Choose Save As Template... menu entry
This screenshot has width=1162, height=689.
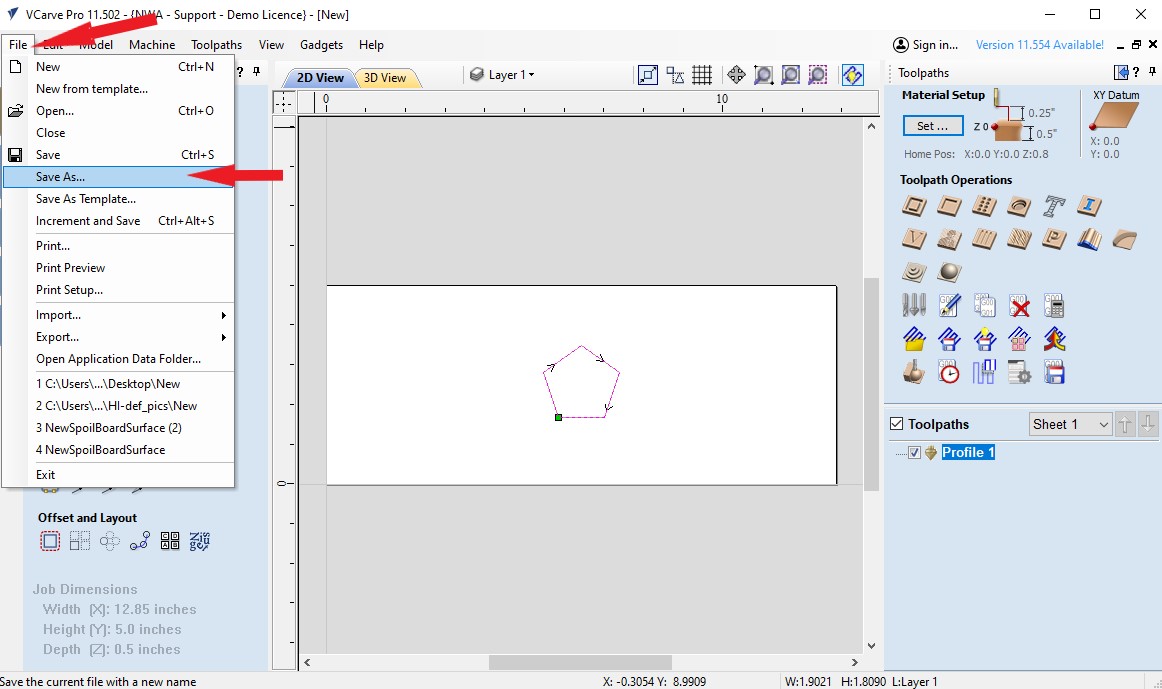(119, 199)
